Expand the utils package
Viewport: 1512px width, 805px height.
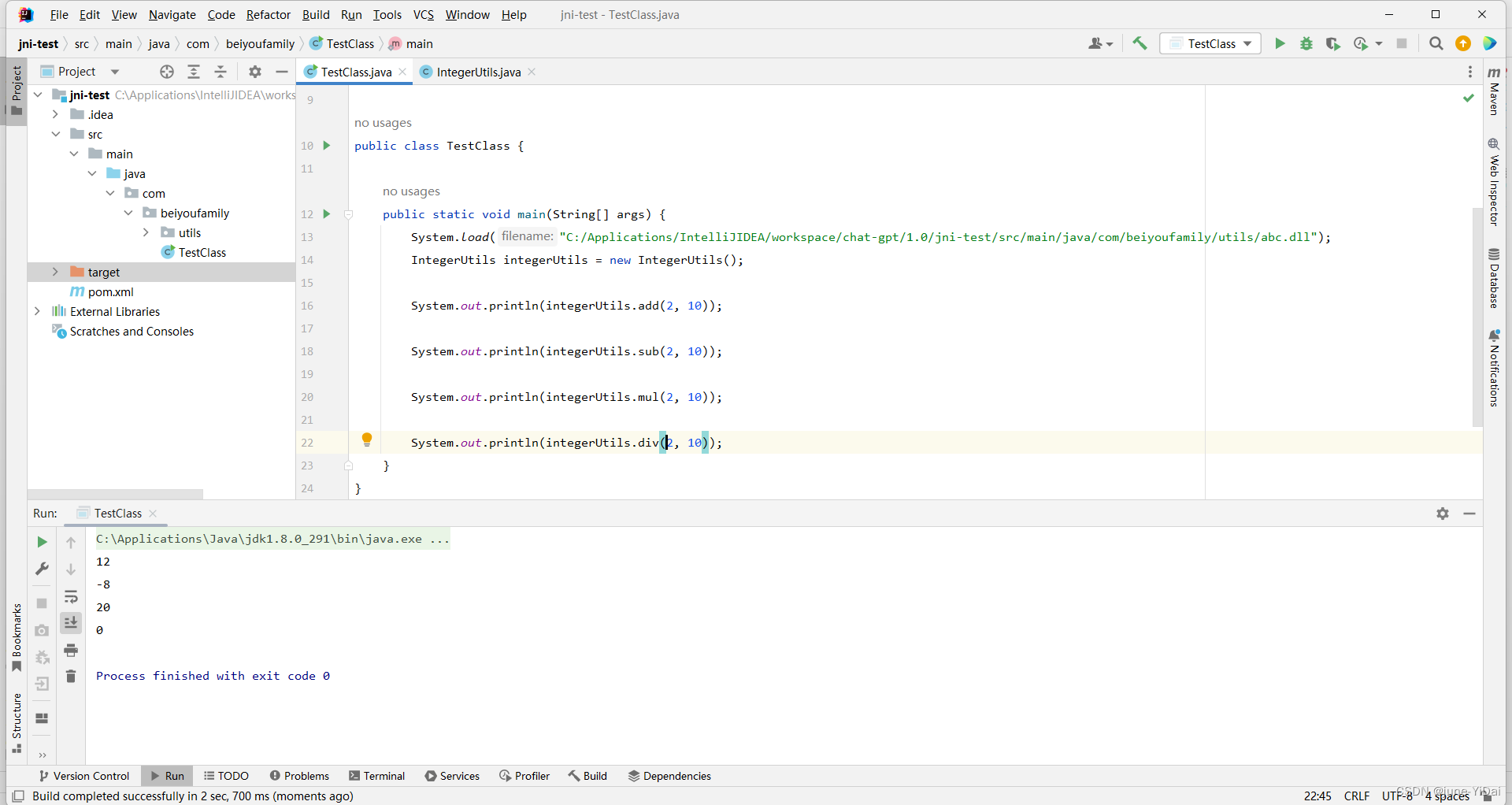pos(146,232)
